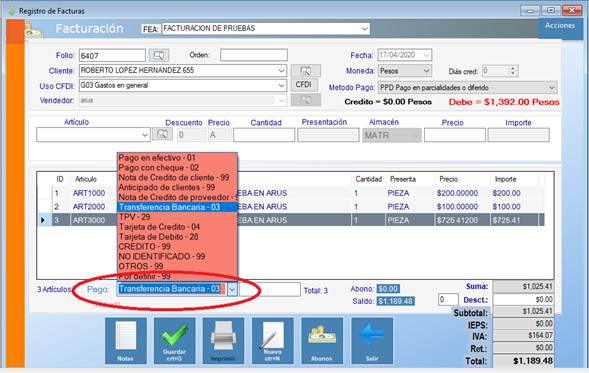Click the Orden input field
589x373 pixels.
(x=254, y=55)
